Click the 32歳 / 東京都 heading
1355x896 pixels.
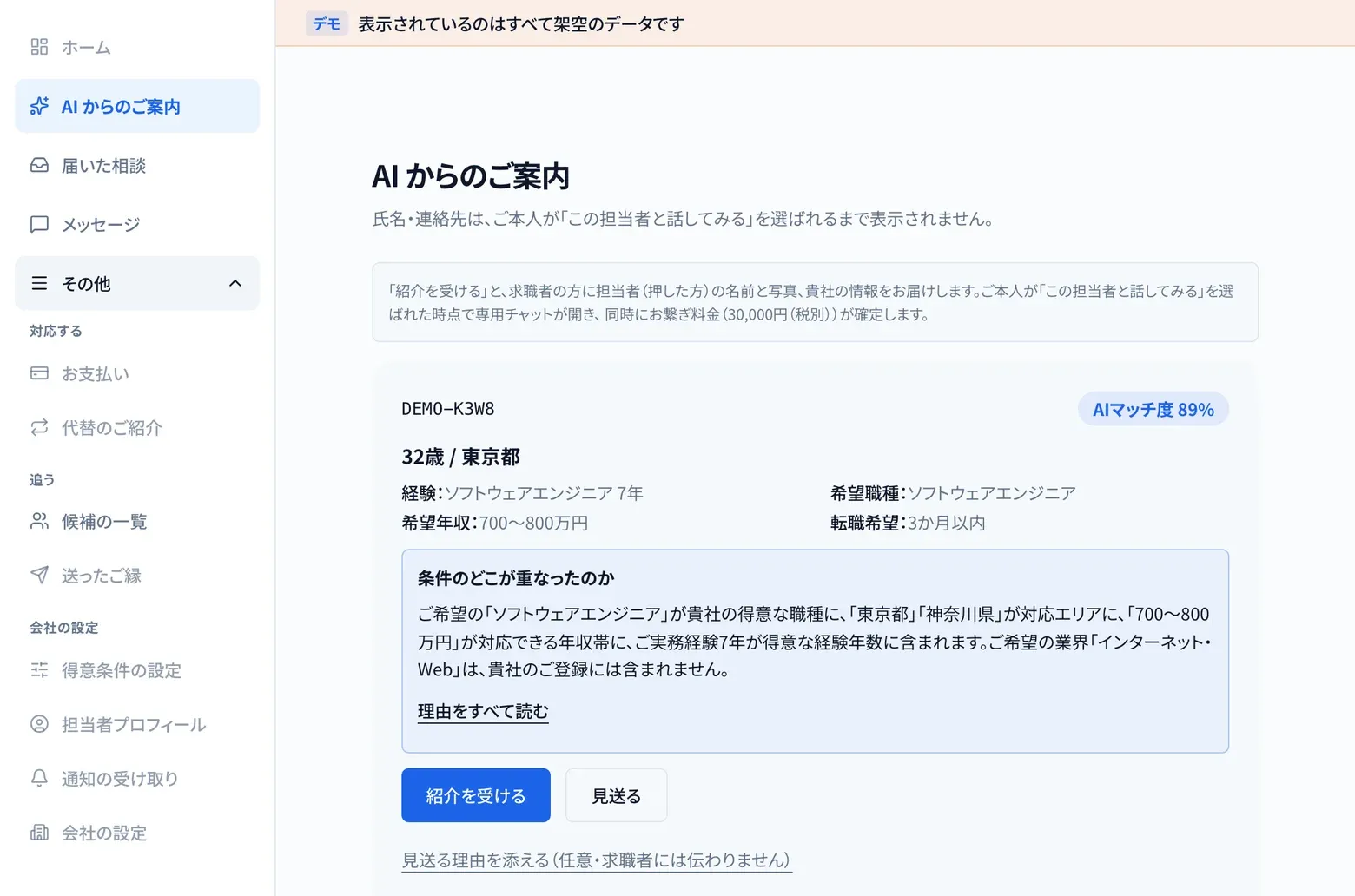[460, 457]
